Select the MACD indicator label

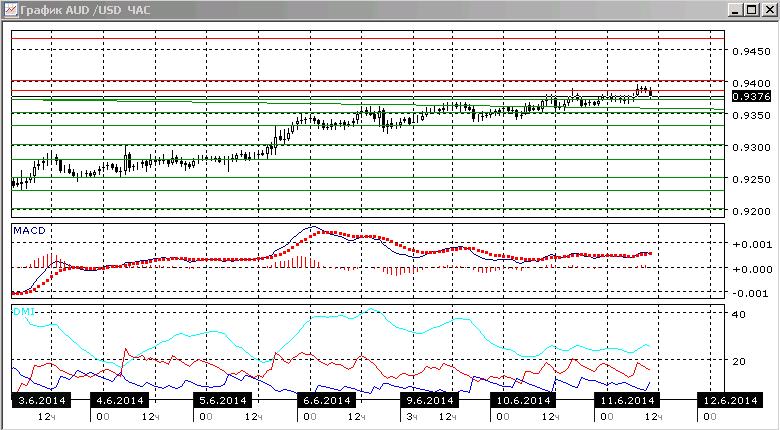pyautogui.click(x=29, y=230)
